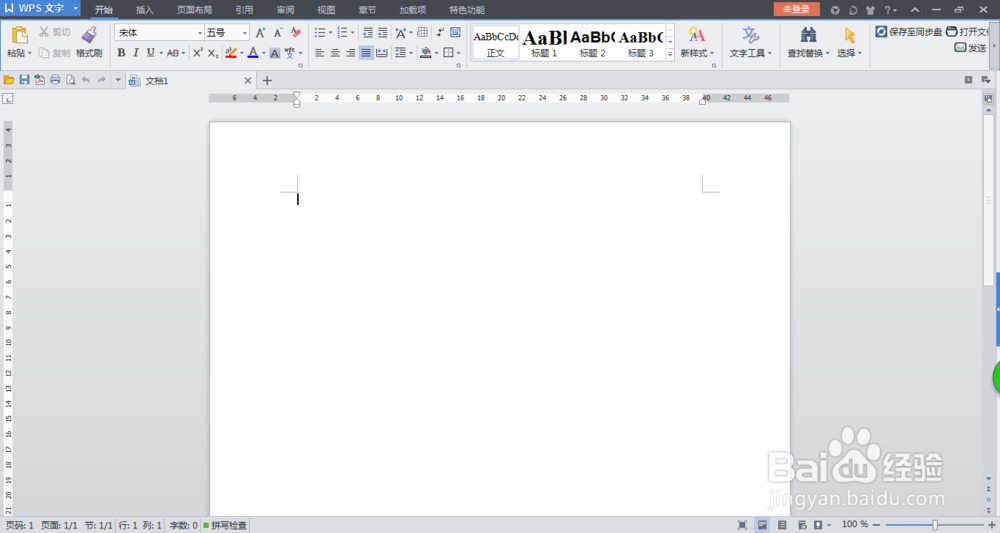
Task: Open the folder icon in quick access bar
Action: tap(9, 80)
